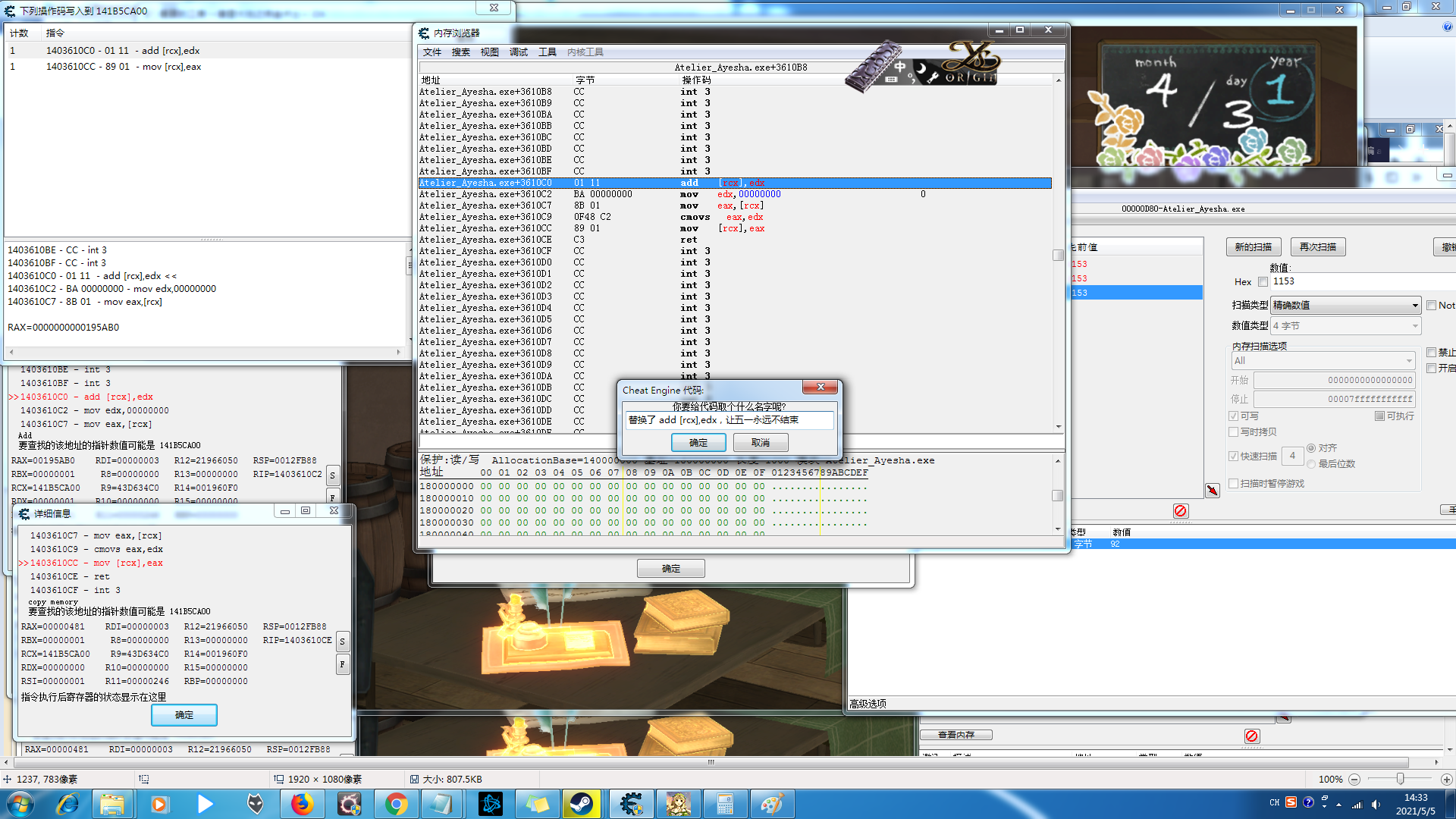Click the red arrow add-address icon

click(x=1213, y=491)
